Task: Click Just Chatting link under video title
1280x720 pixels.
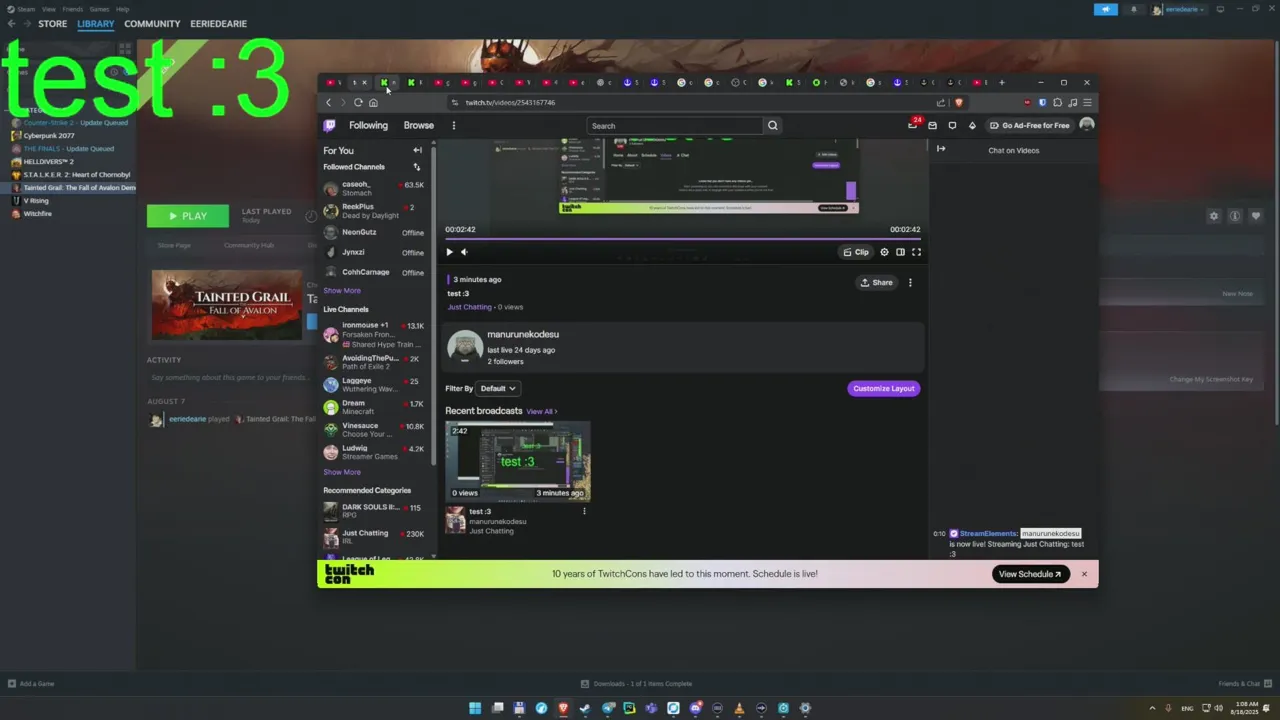Action: click(x=469, y=307)
